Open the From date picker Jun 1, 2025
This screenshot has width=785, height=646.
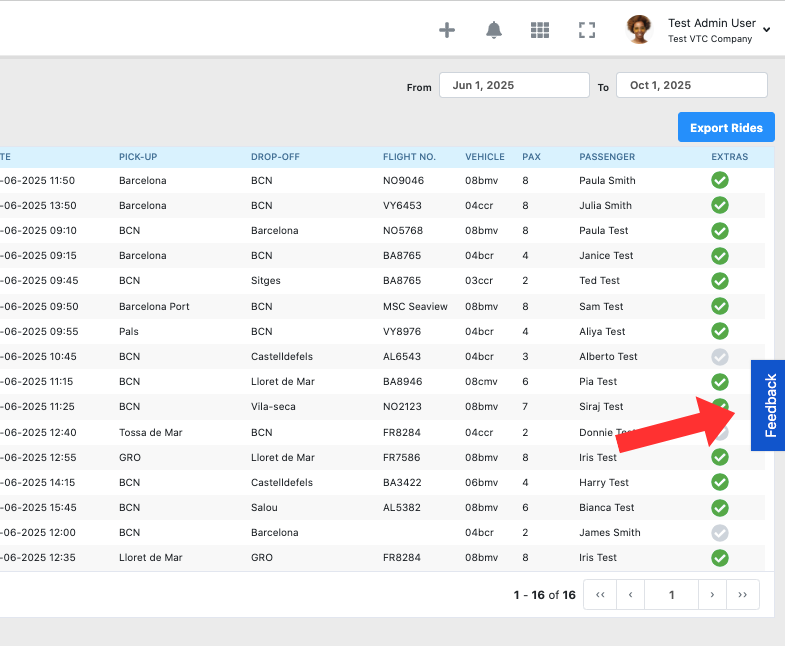click(514, 86)
